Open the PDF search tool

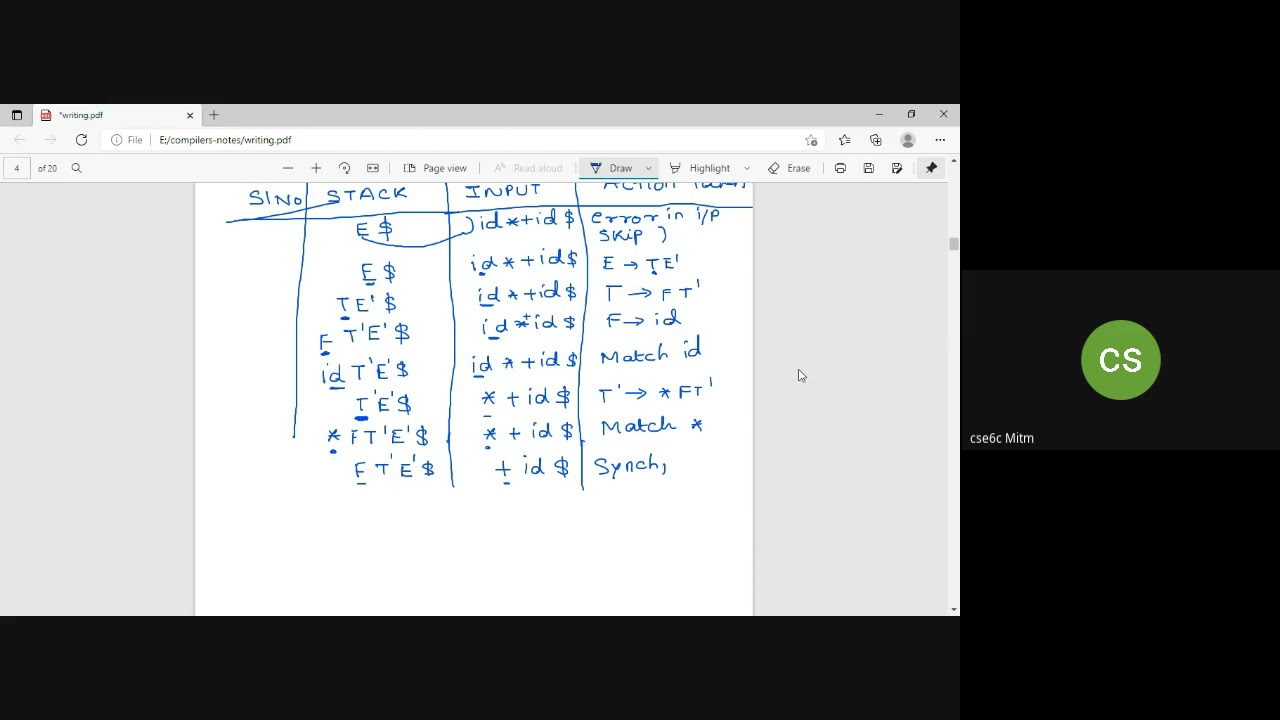point(76,168)
